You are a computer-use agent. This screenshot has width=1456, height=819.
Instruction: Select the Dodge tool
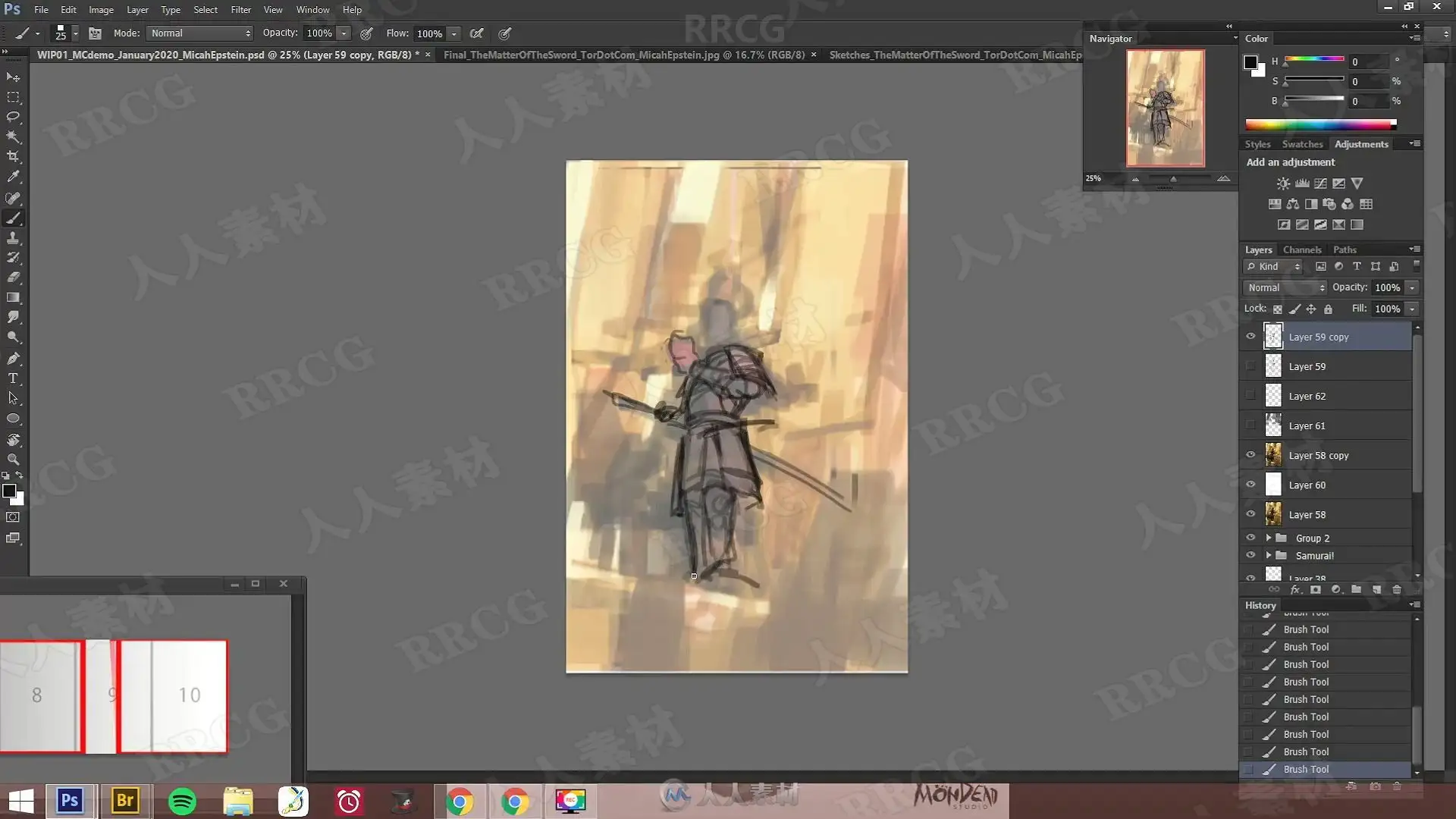tap(13, 337)
